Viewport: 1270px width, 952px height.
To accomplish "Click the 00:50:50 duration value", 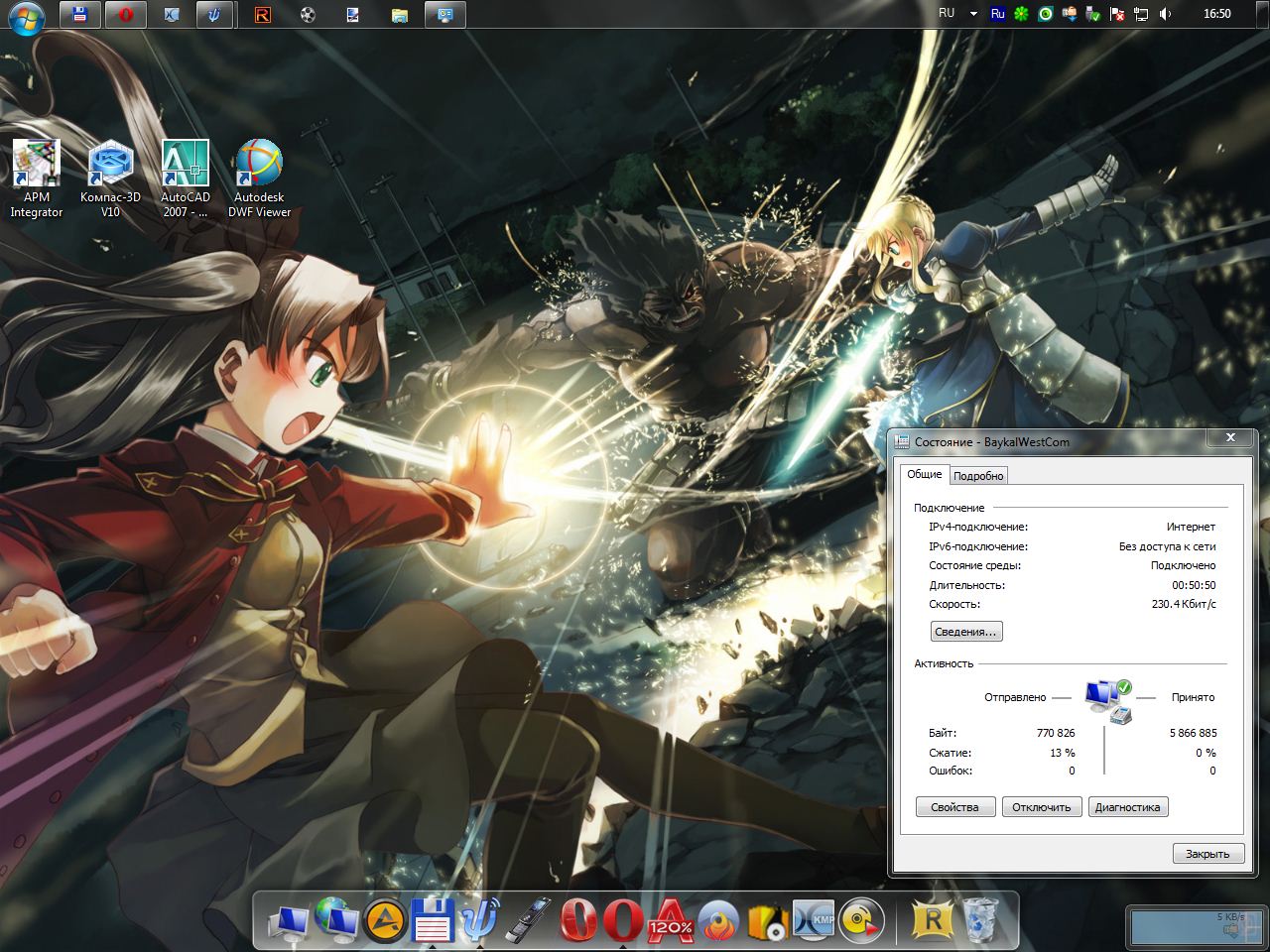I will click(1194, 585).
